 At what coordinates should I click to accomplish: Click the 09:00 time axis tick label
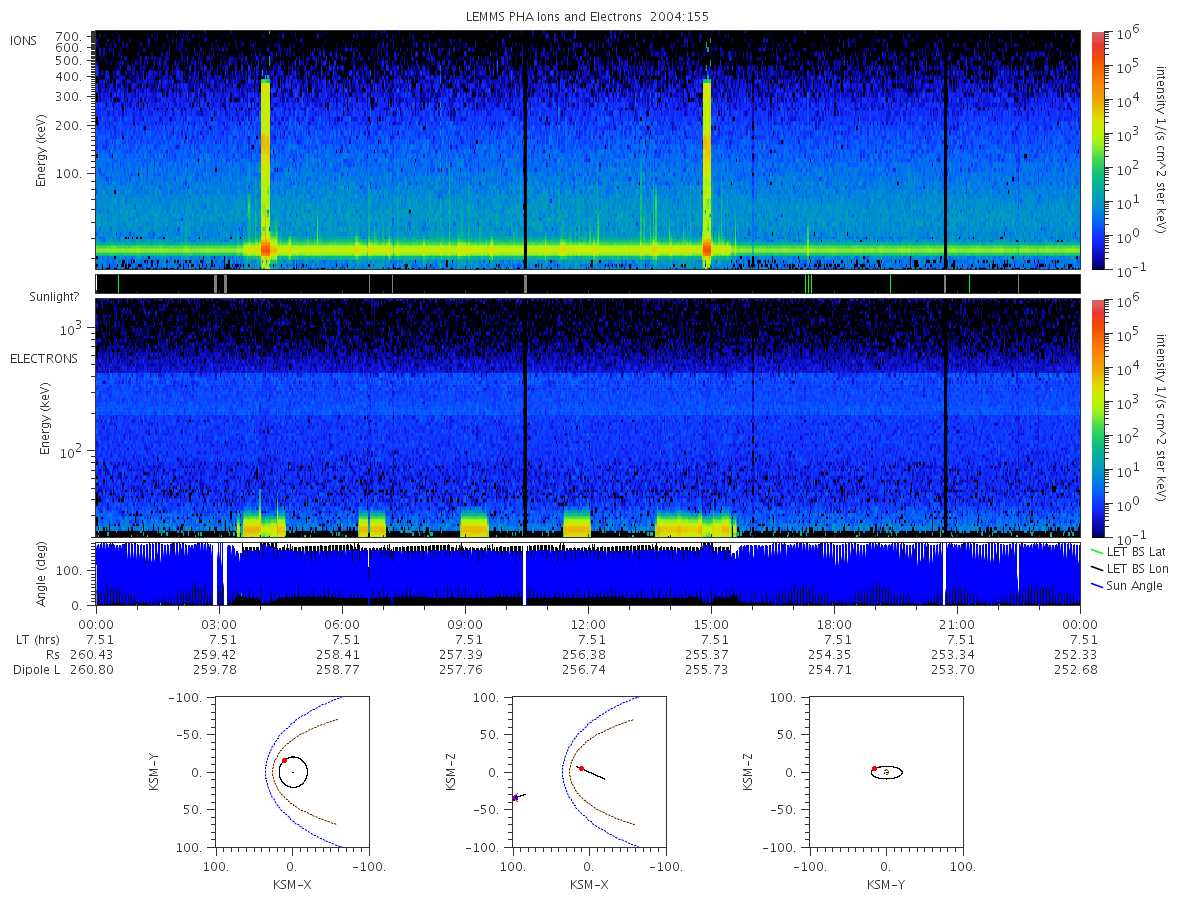465,623
